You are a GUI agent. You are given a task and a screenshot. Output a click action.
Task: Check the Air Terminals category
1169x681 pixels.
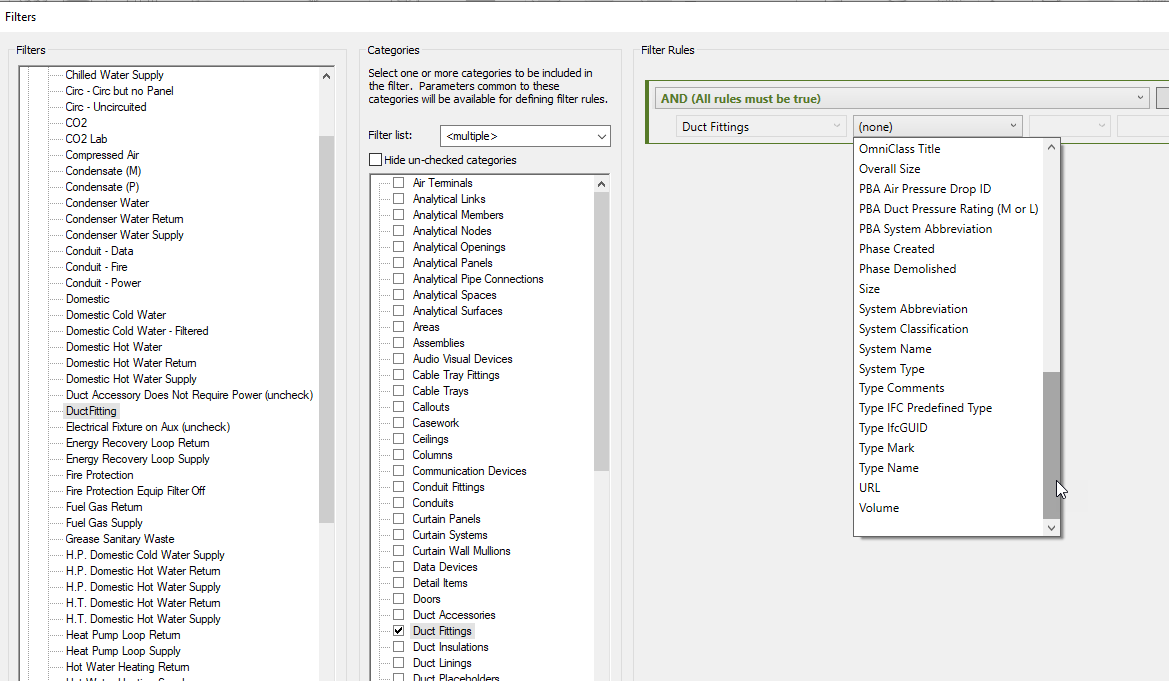coord(398,182)
